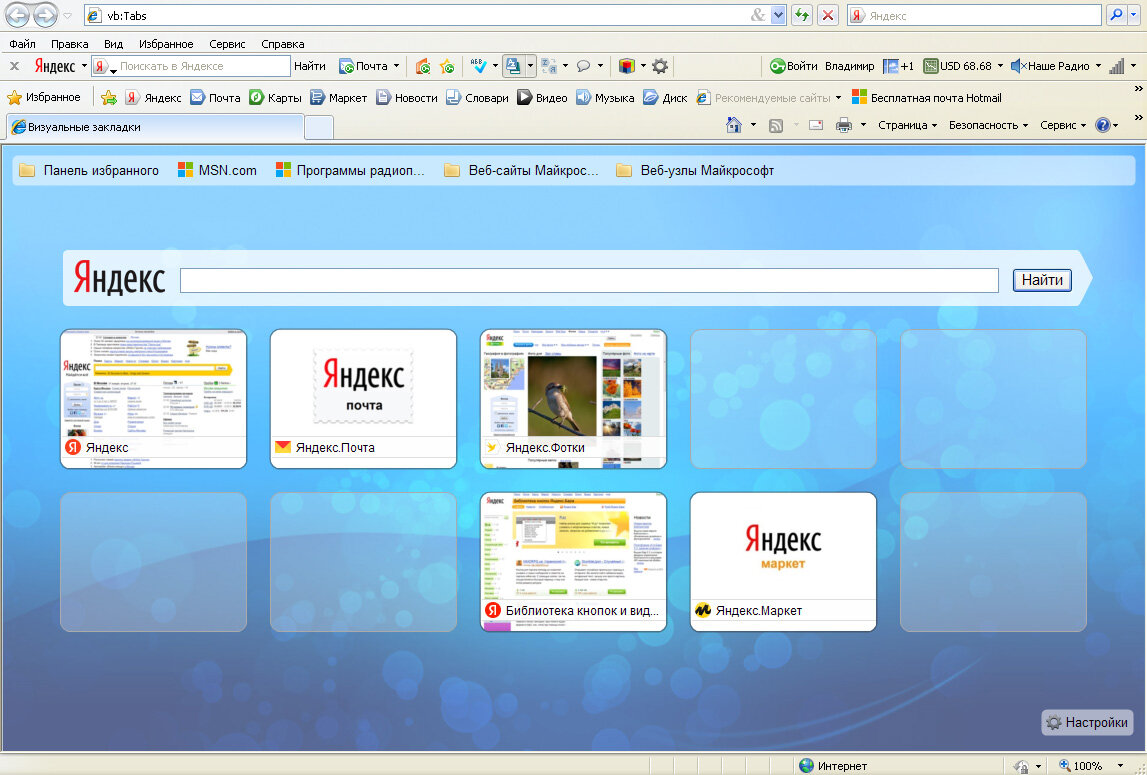Open Бесплатная почта Hotmail link

(x=927, y=97)
